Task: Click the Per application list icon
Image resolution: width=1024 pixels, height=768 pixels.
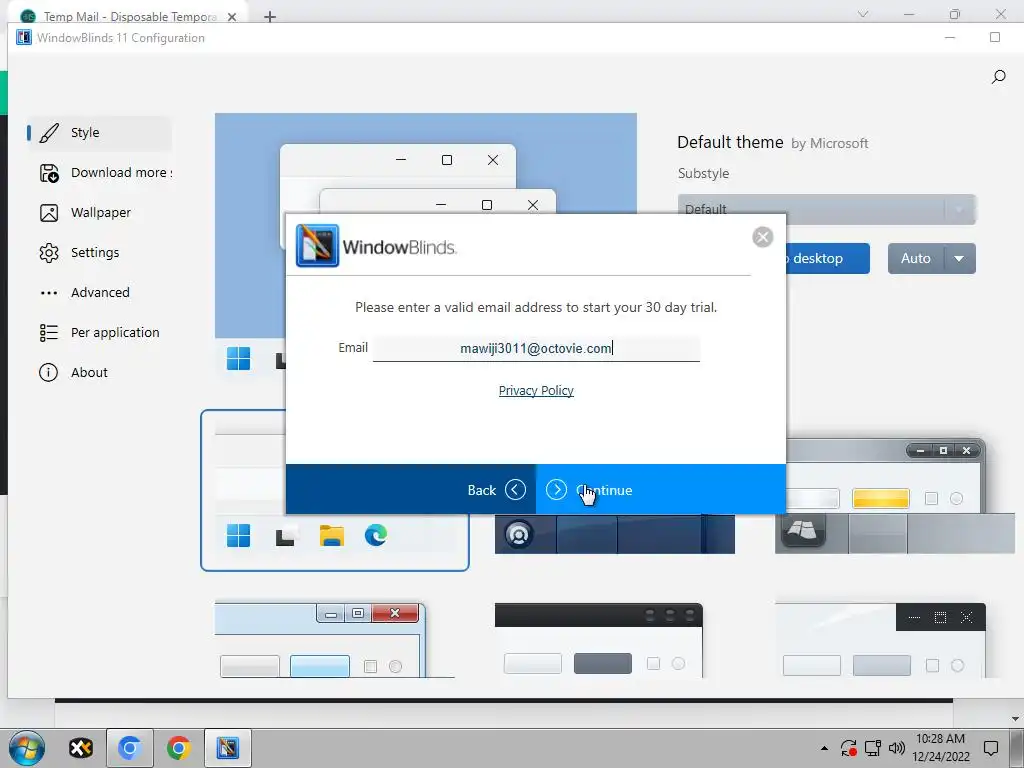Action: [x=49, y=333]
